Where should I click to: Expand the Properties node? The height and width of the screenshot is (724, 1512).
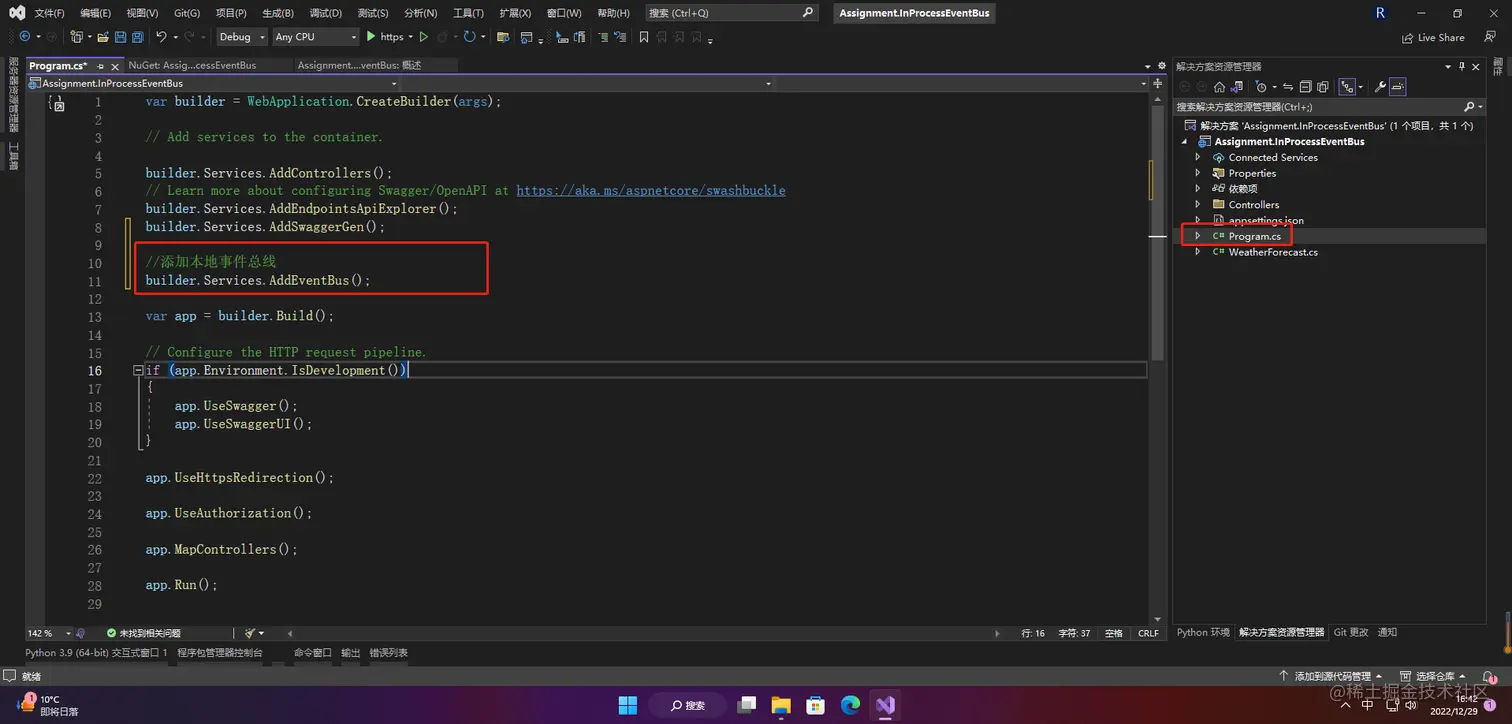[x=1198, y=173]
